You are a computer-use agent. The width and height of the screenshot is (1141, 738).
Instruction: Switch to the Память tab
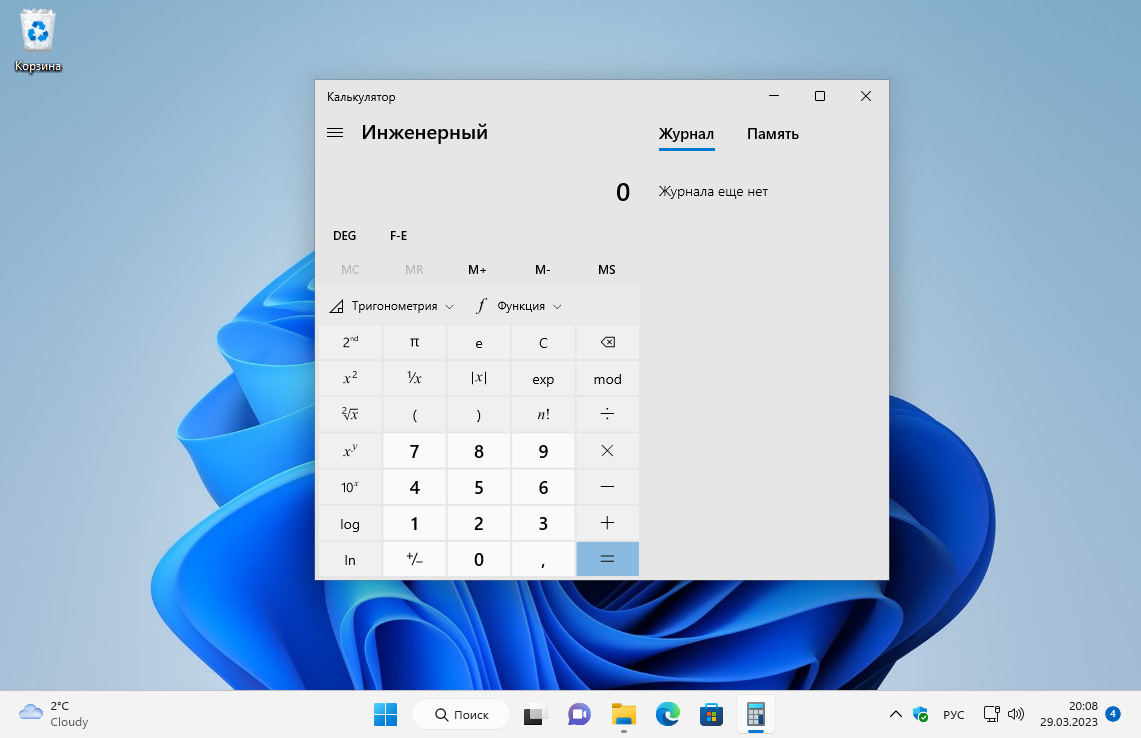click(772, 134)
